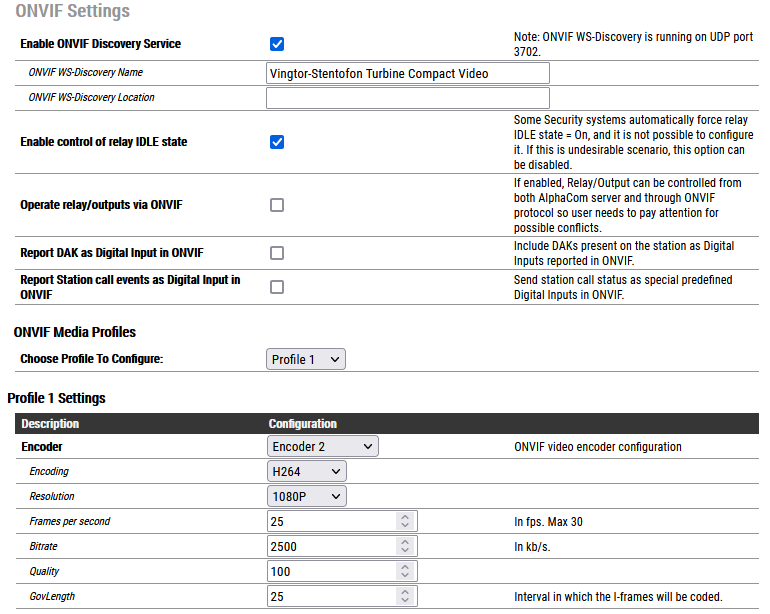Uncheck Enable ONVIF Discovery Service checkbox
Image resolution: width=770 pixels, height=614 pixels.
click(x=277, y=44)
